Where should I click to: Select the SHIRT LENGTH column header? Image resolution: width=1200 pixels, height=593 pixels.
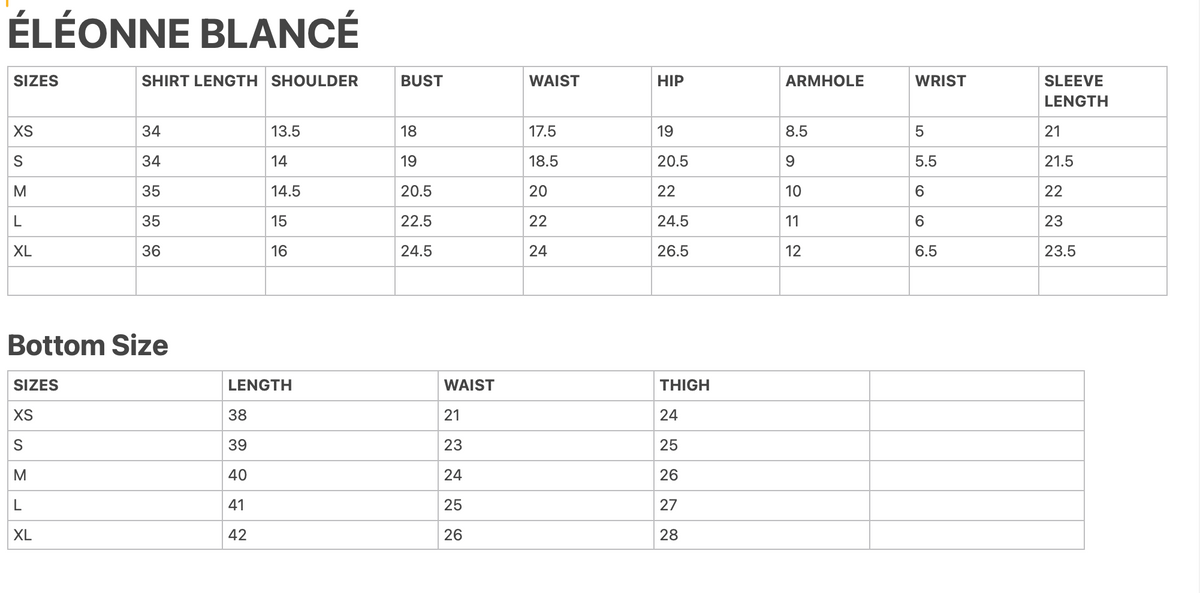(x=199, y=81)
